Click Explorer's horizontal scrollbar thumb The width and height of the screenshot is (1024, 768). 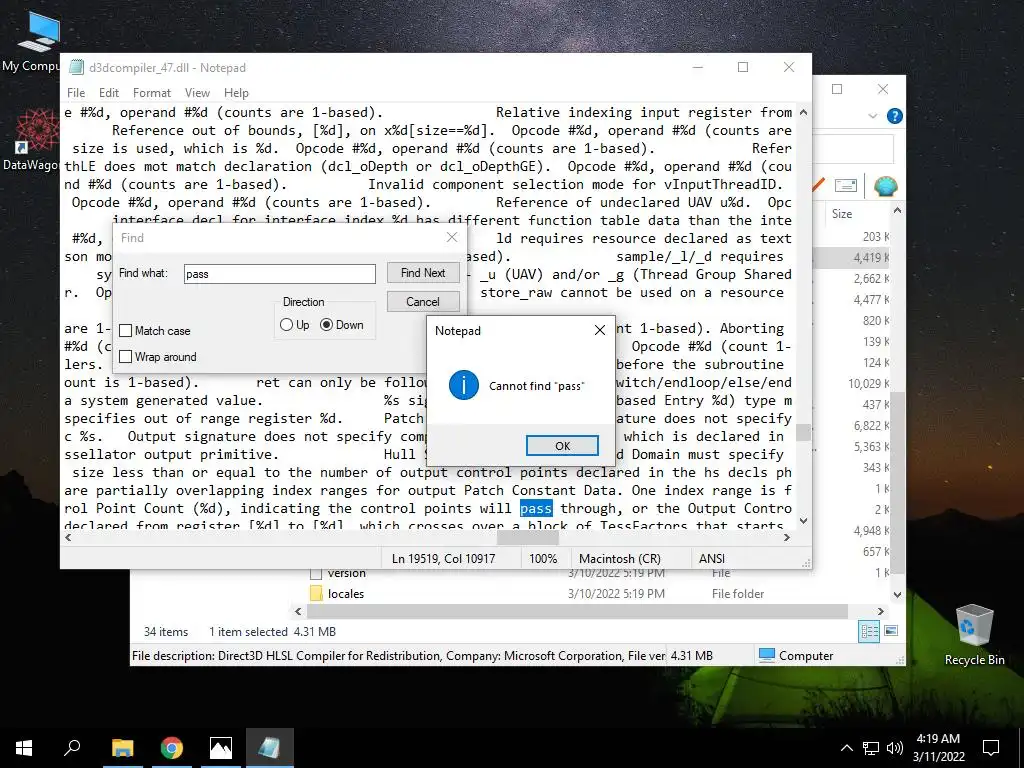pyautogui.click(x=577, y=611)
